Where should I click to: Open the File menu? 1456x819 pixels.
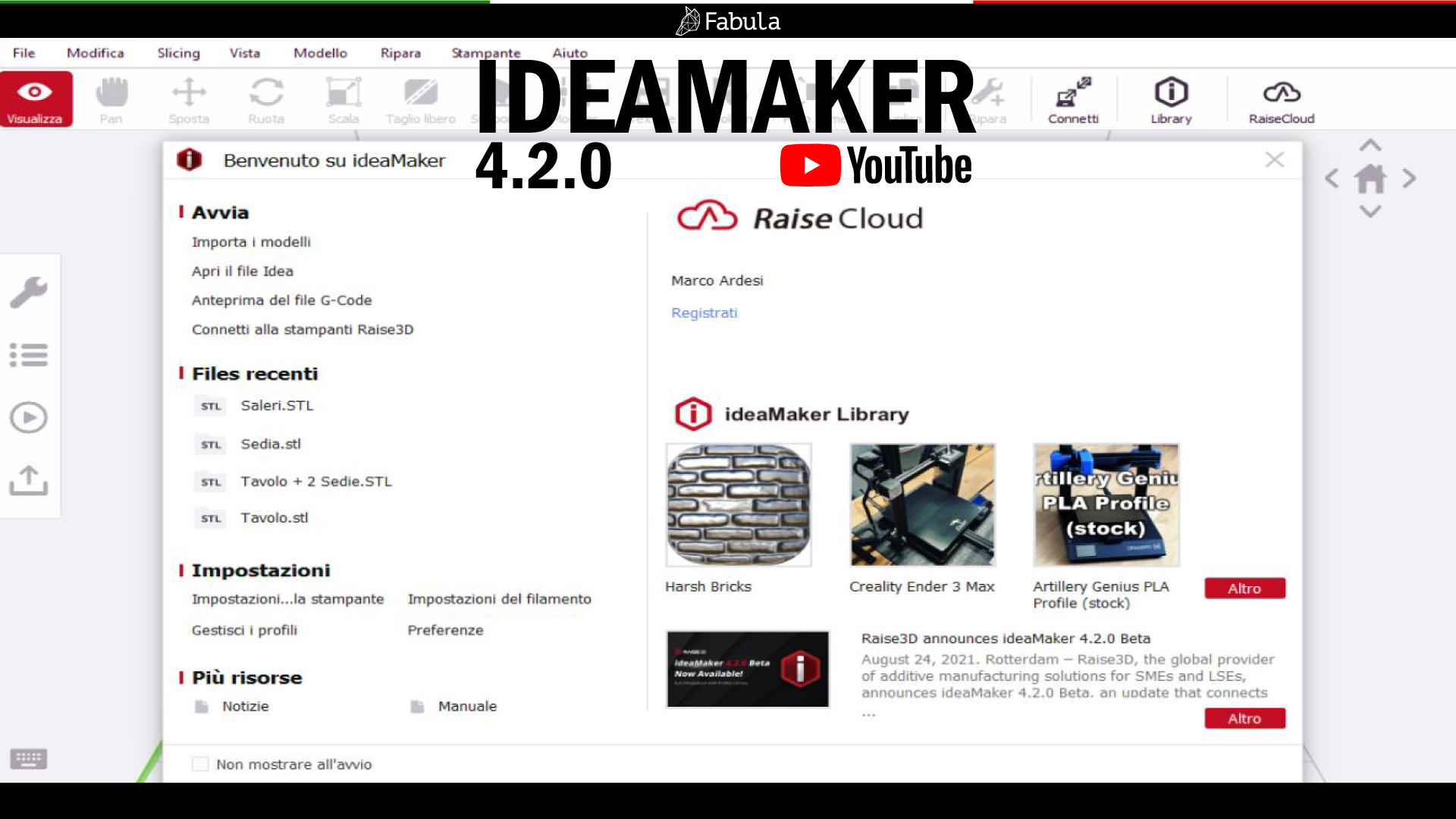pyautogui.click(x=24, y=53)
